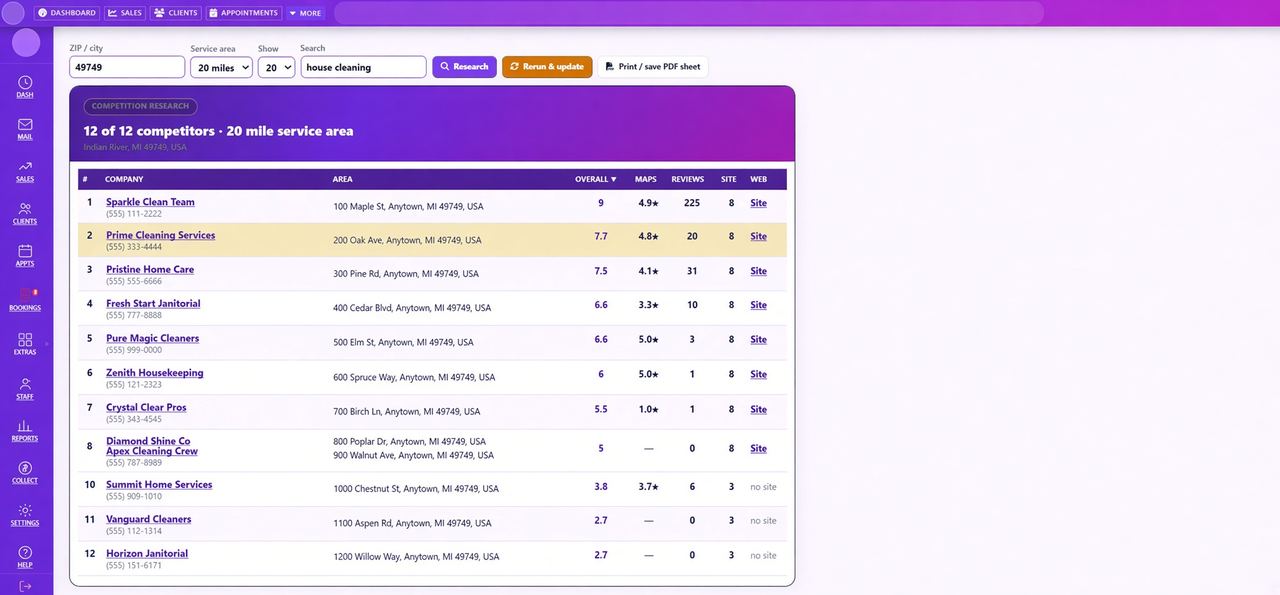Open Prime Cleaning Services company link
The height and width of the screenshot is (595, 1280).
[x=160, y=235]
